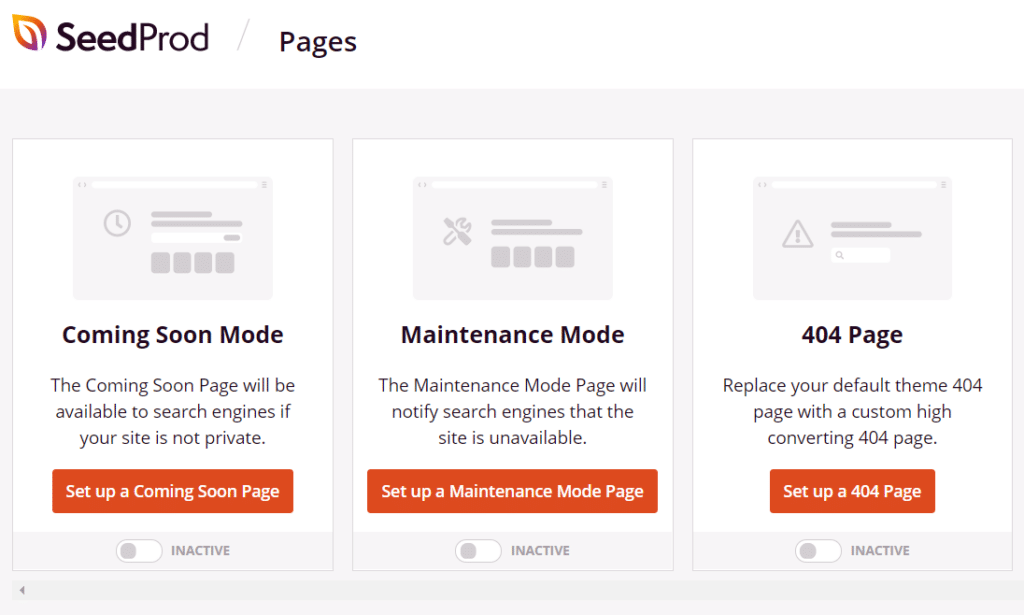
Task: Click the Coming Soon page preview thumbnail
Action: pyautogui.click(x=172, y=238)
